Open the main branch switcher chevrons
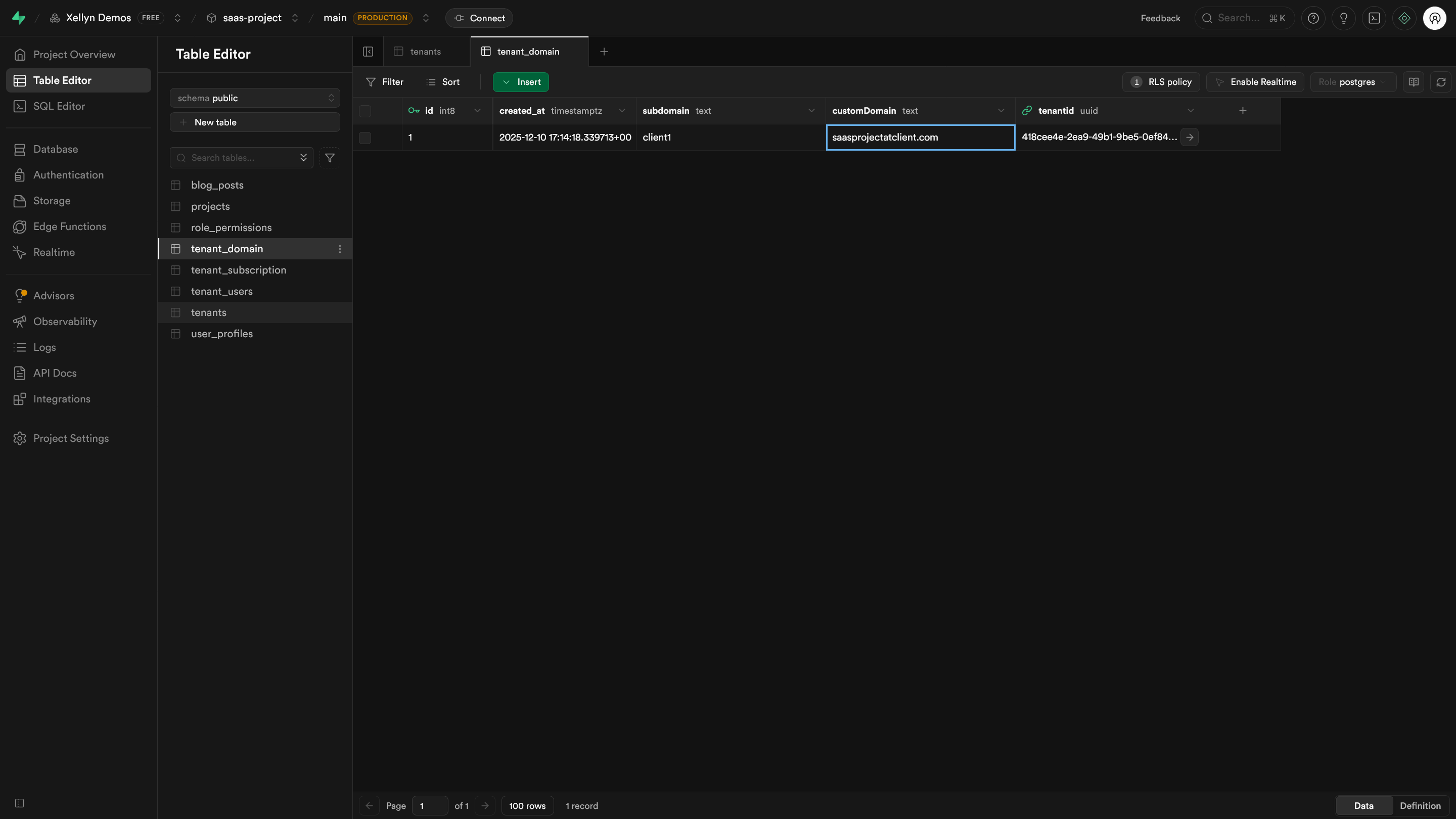This screenshot has height=819, width=1456. coord(426,18)
